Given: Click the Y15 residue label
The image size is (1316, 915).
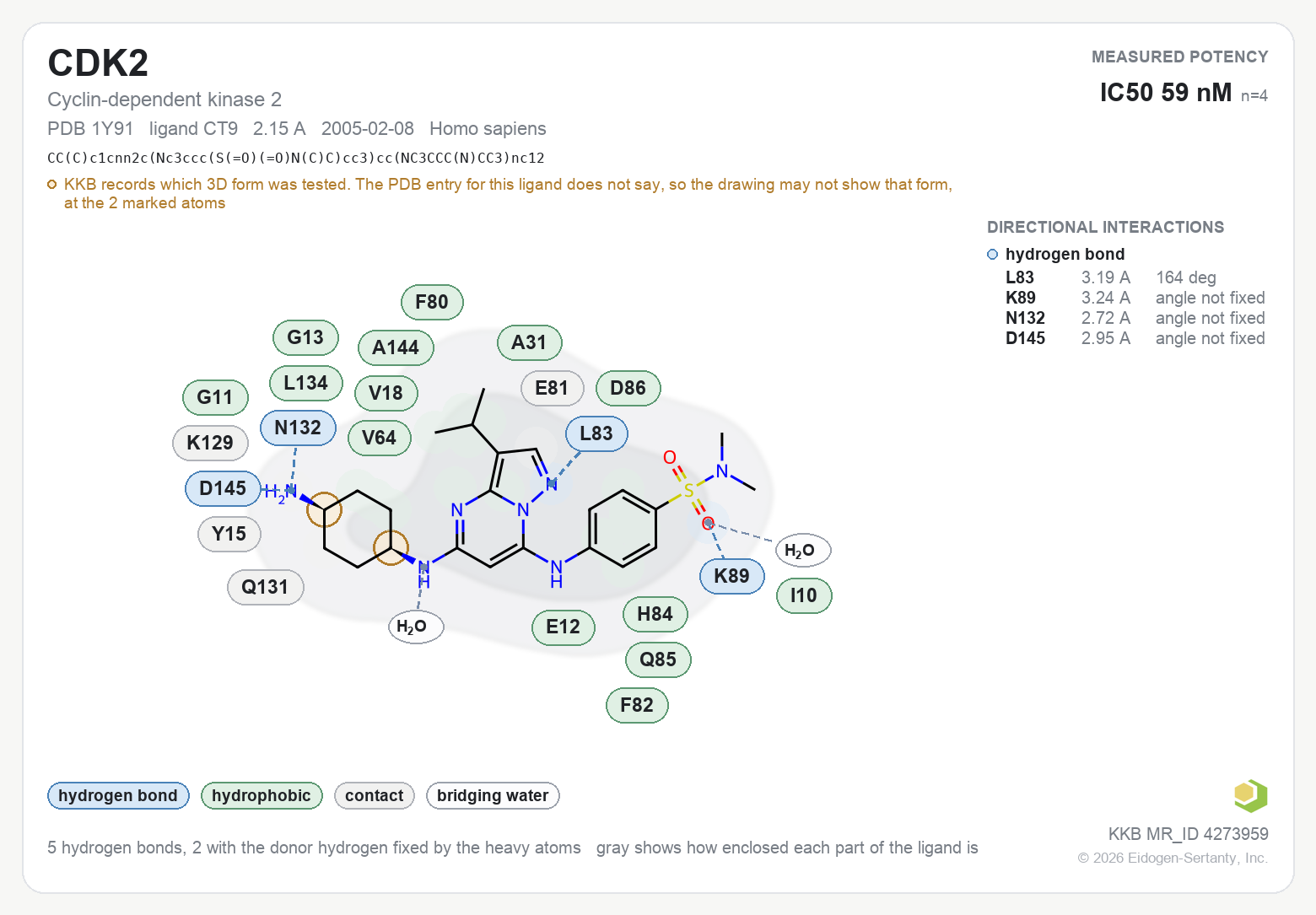Looking at the screenshot, I should (x=229, y=534).
